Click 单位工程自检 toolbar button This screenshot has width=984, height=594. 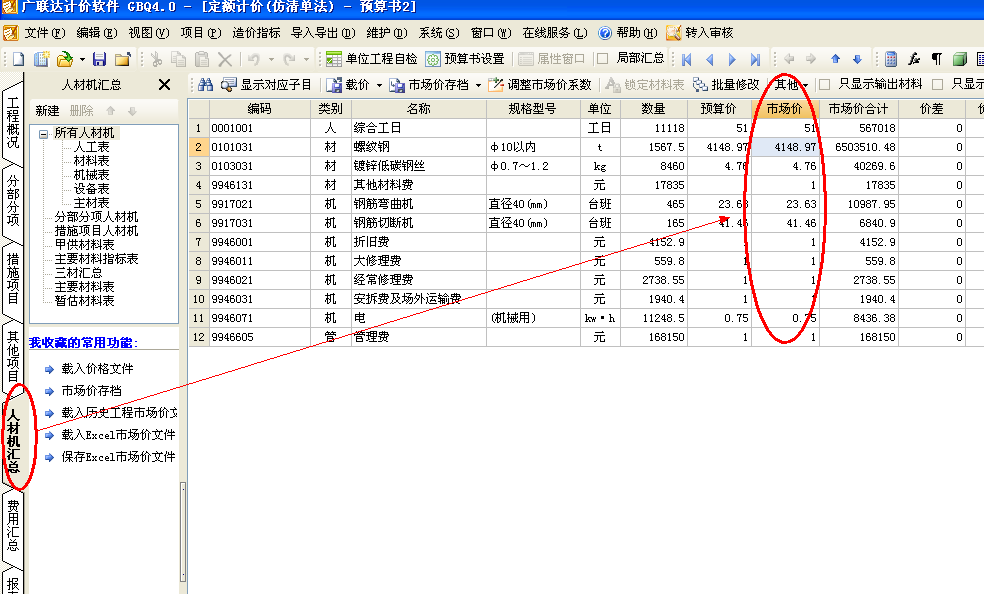[x=372, y=58]
